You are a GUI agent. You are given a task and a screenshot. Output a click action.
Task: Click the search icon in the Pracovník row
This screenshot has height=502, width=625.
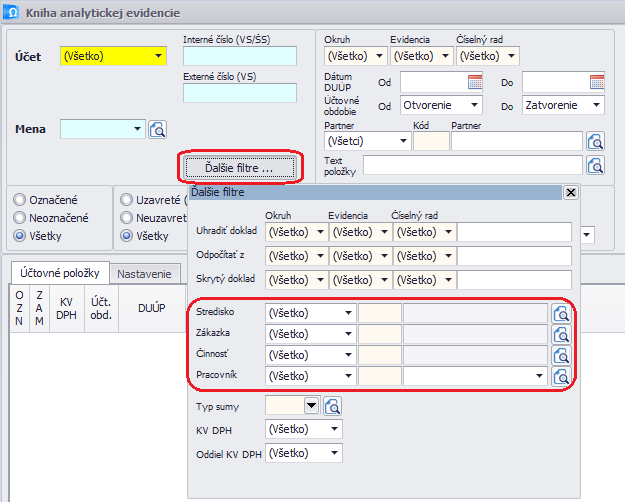coord(562,377)
